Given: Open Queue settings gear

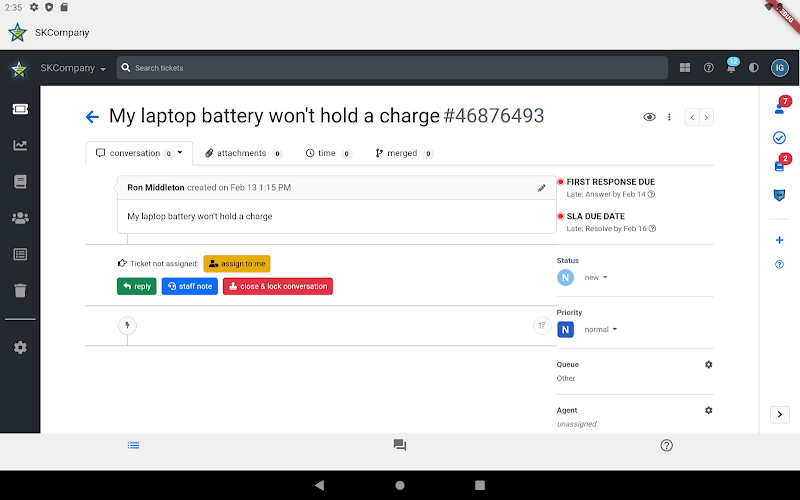Looking at the screenshot, I should click(708, 365).
